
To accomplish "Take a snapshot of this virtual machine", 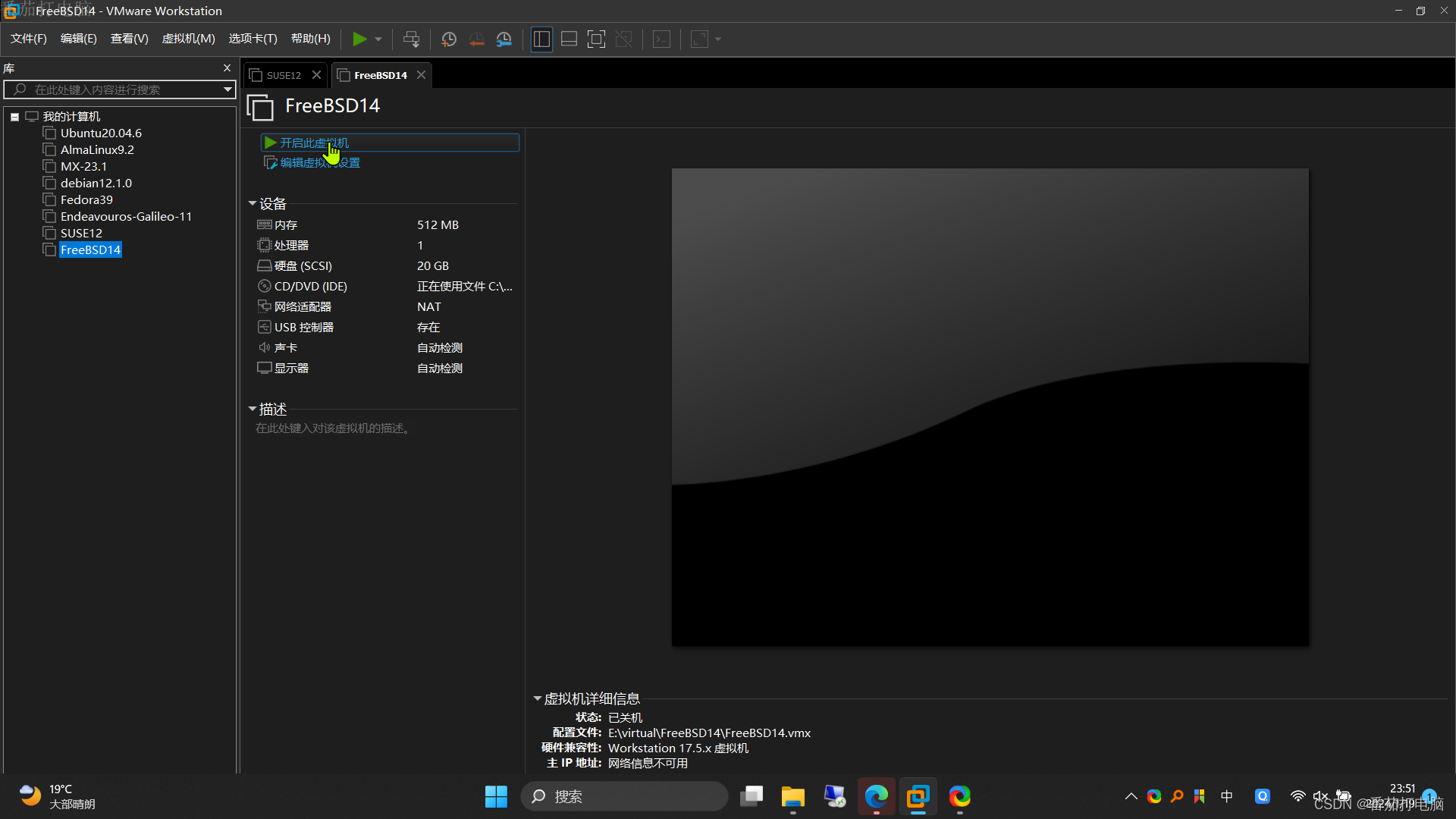I will click(x=449, y=39).
